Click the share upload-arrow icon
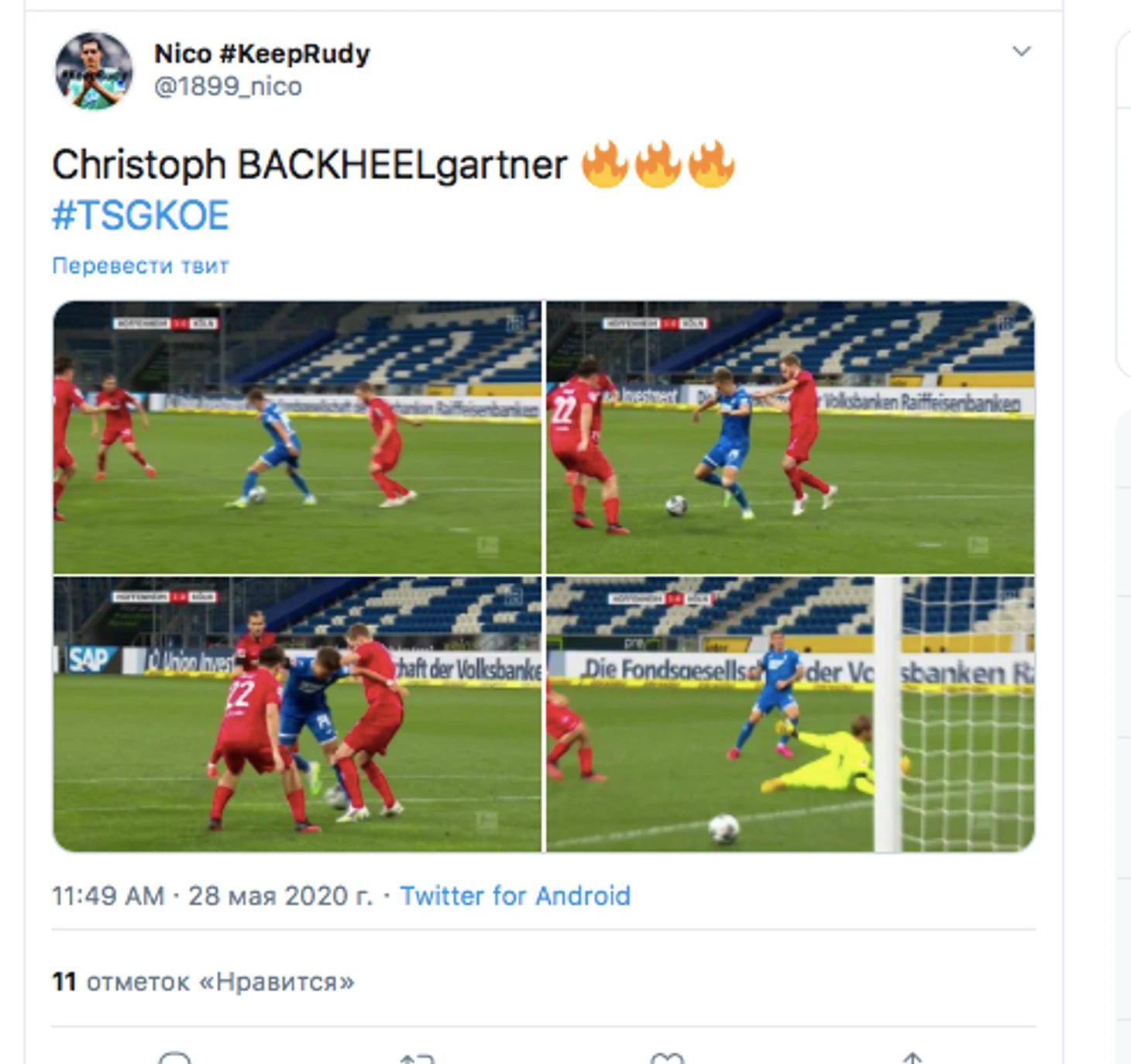1131x1064 pixels. (913, 1058)
